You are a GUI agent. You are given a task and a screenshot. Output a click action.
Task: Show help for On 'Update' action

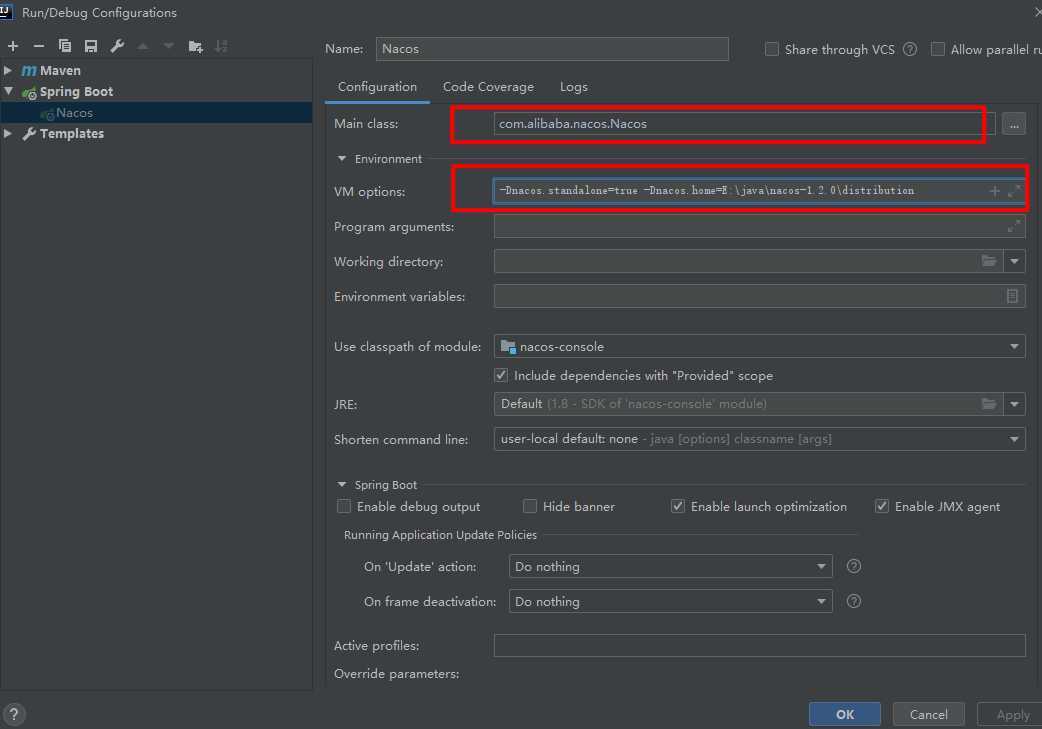tap(854, 566)
